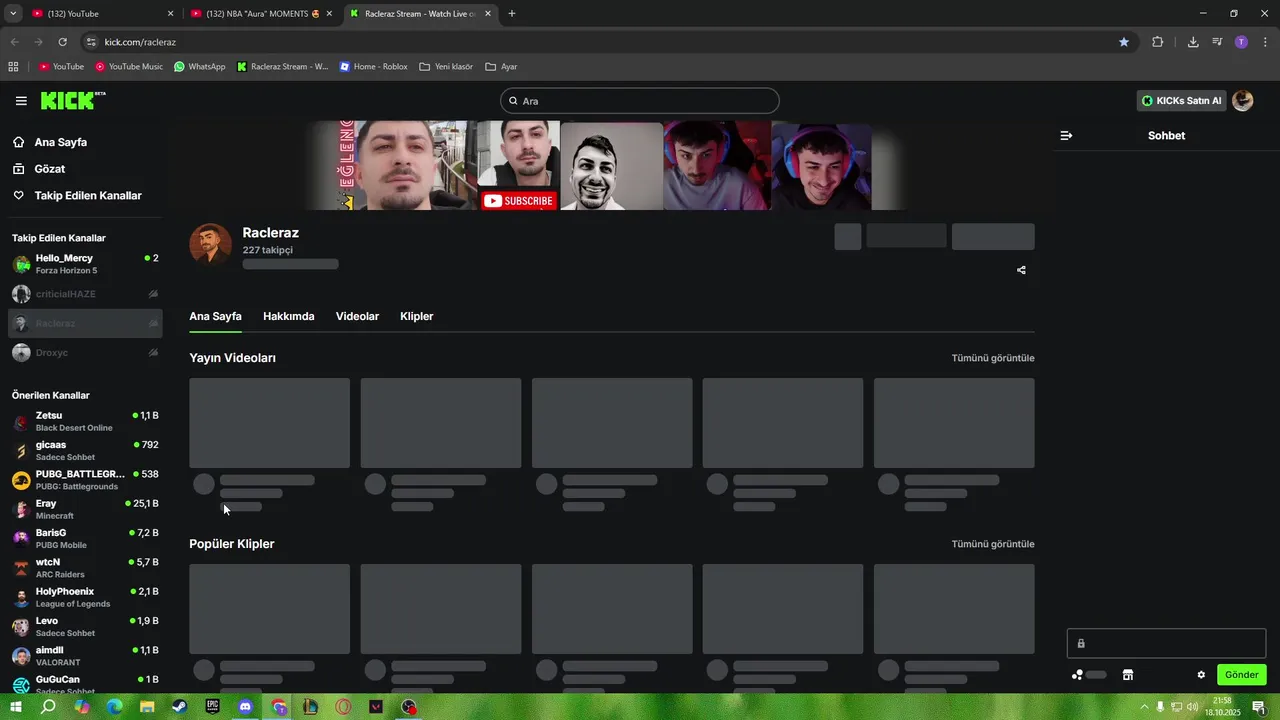The height and width of the screenshot is (720, 1280).
Task: Open the criticalHAZE followed channel
Action: pyautogui.click(x=85, y=294)
